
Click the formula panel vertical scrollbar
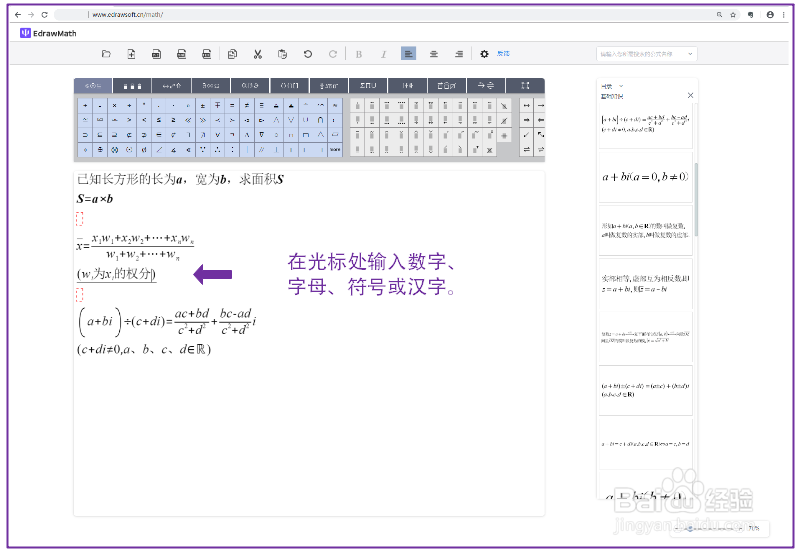point(695,199)
